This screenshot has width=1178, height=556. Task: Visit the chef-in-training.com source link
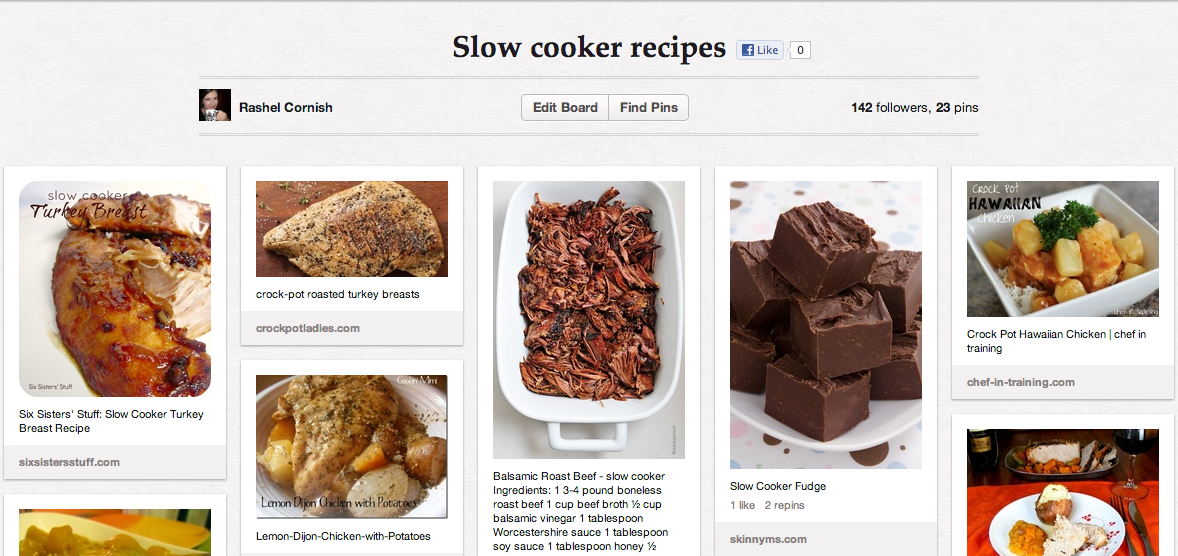(1021, 382)
